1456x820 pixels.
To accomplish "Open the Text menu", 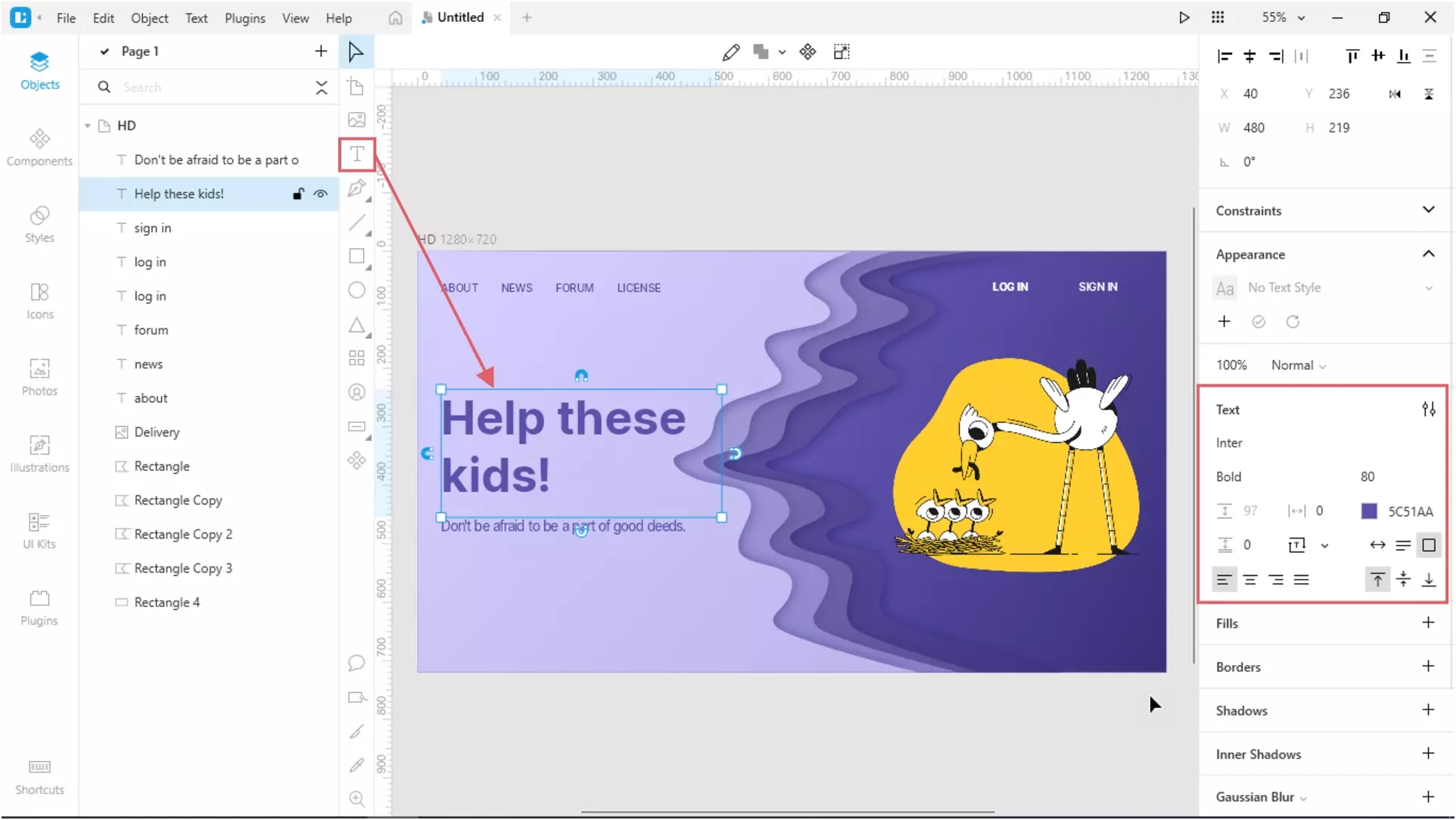I will click(196, 18).
